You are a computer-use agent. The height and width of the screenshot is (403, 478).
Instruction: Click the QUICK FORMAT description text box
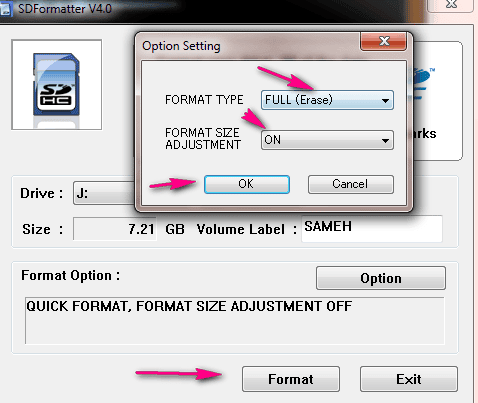pyautogui.click(x=235, y=321)
